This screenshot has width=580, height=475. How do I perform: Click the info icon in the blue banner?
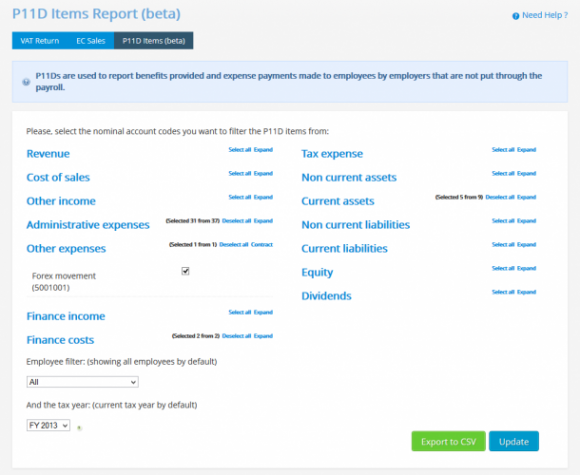click(x=26, y=82)
